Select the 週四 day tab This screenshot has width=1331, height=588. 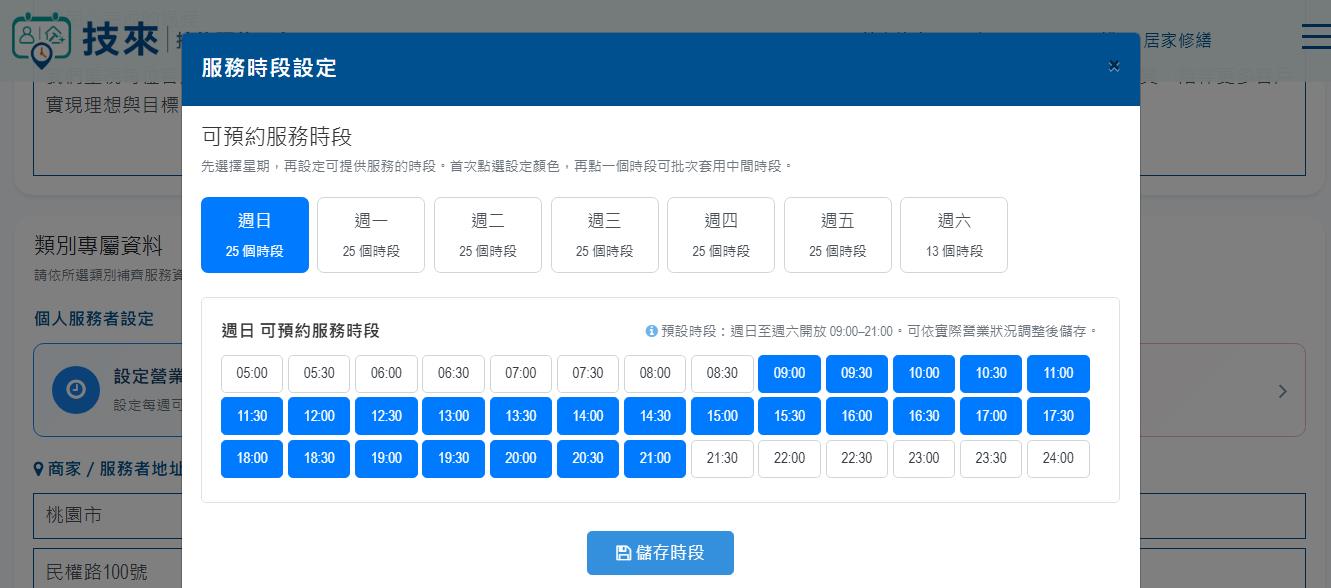[x=721, y=235]
